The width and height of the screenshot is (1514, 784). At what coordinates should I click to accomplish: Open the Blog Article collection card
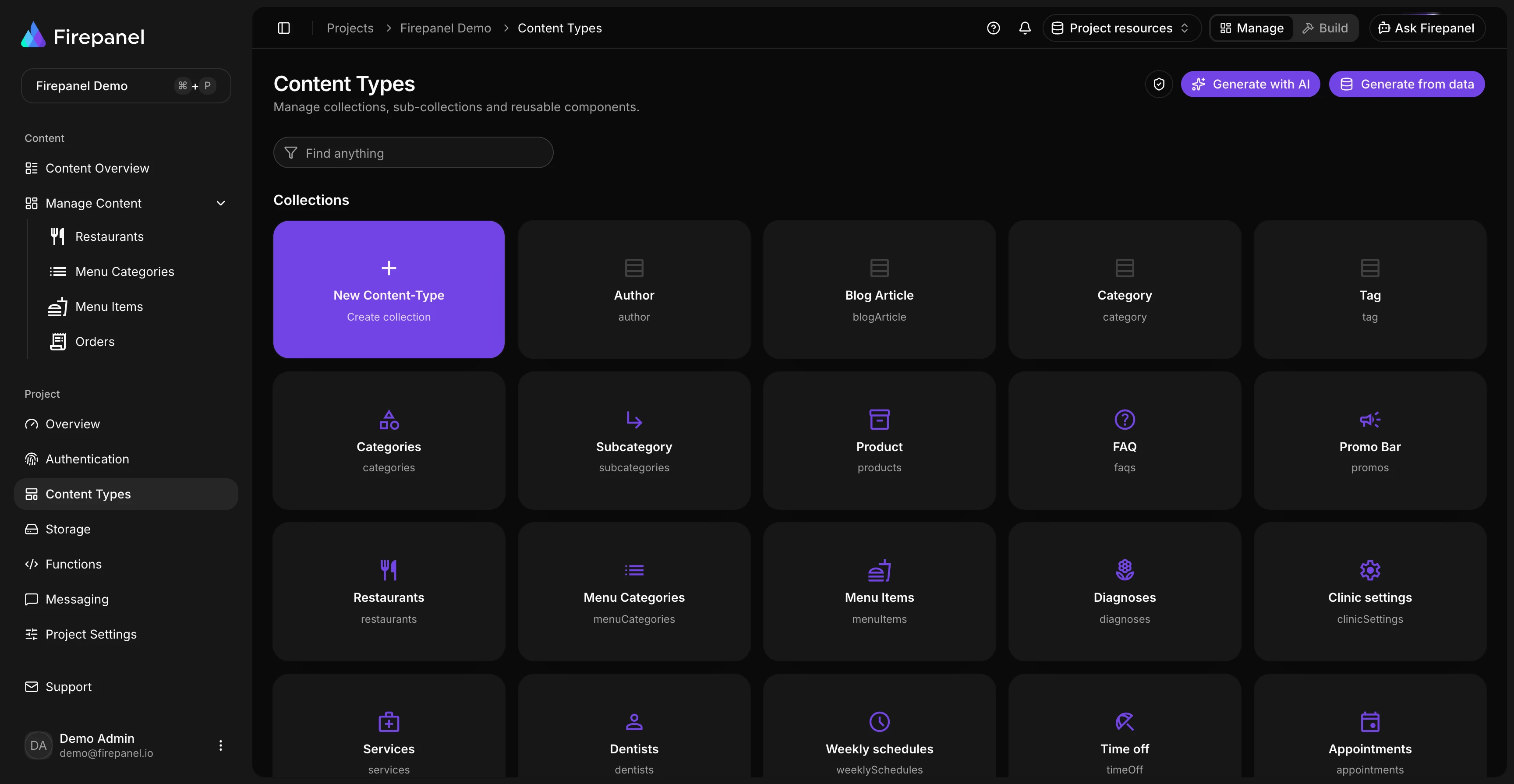tap(879, 289)
